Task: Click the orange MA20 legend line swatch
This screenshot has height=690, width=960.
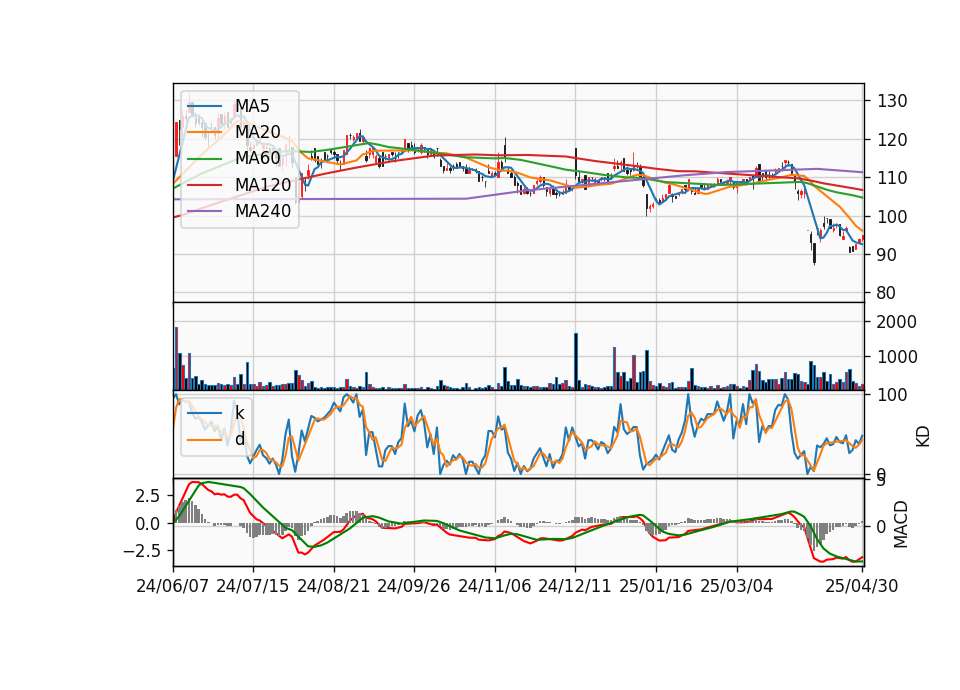Action: tap(204, 132)
